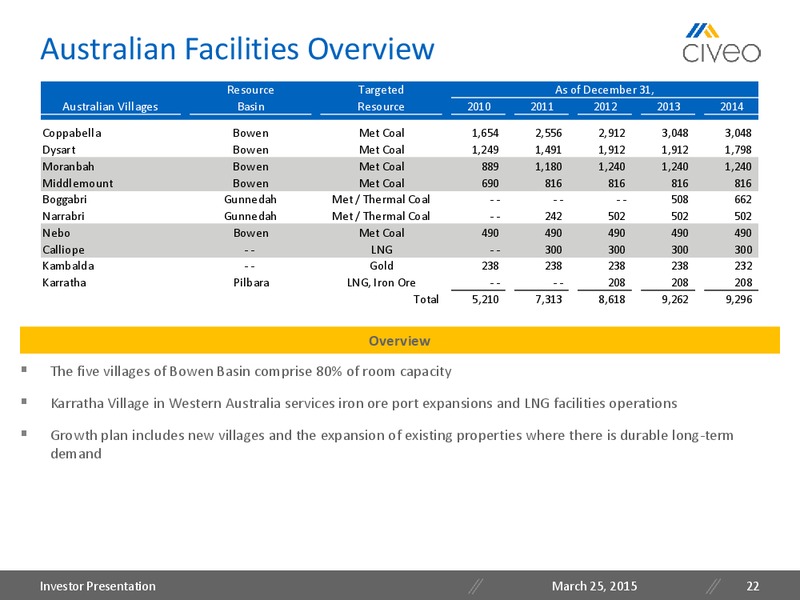Click Middlemount's 2010 value 690
This screenshot has height=600, width=800.
point(490,183)
